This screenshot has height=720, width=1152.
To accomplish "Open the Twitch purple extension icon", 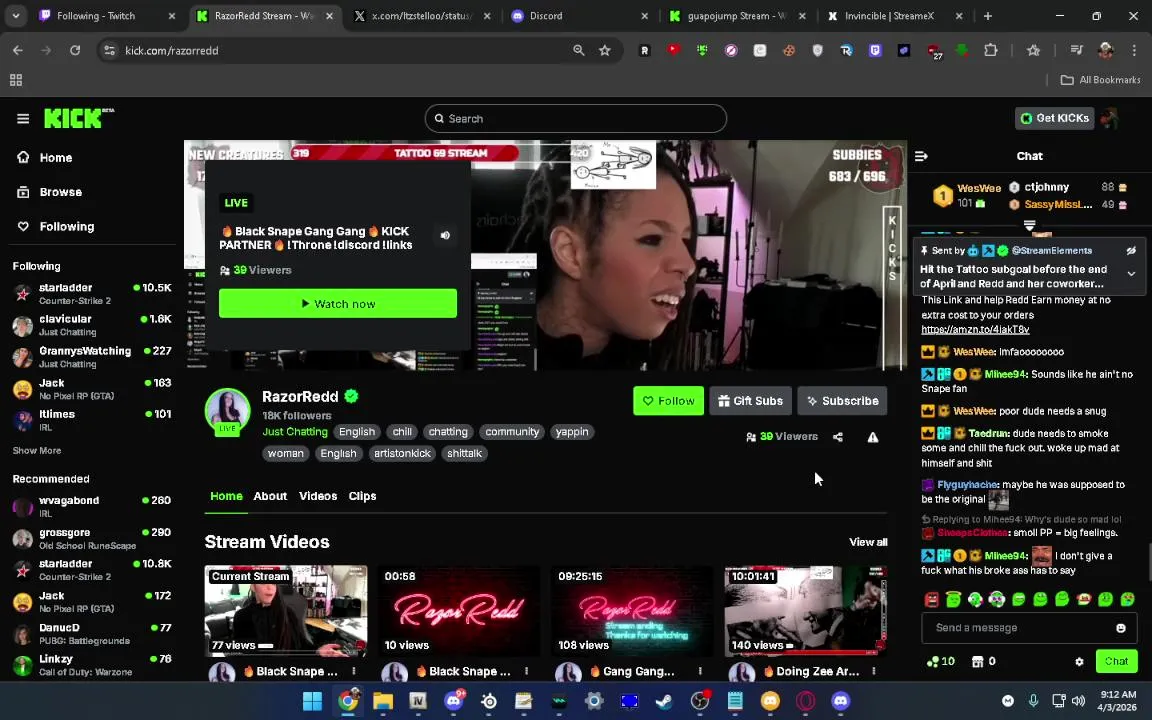I will [x=875, y=50].
